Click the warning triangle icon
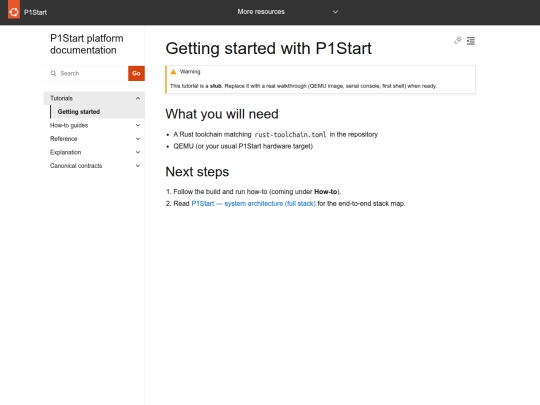The height and width of the screenshot is (405, 540). [173, 72]
